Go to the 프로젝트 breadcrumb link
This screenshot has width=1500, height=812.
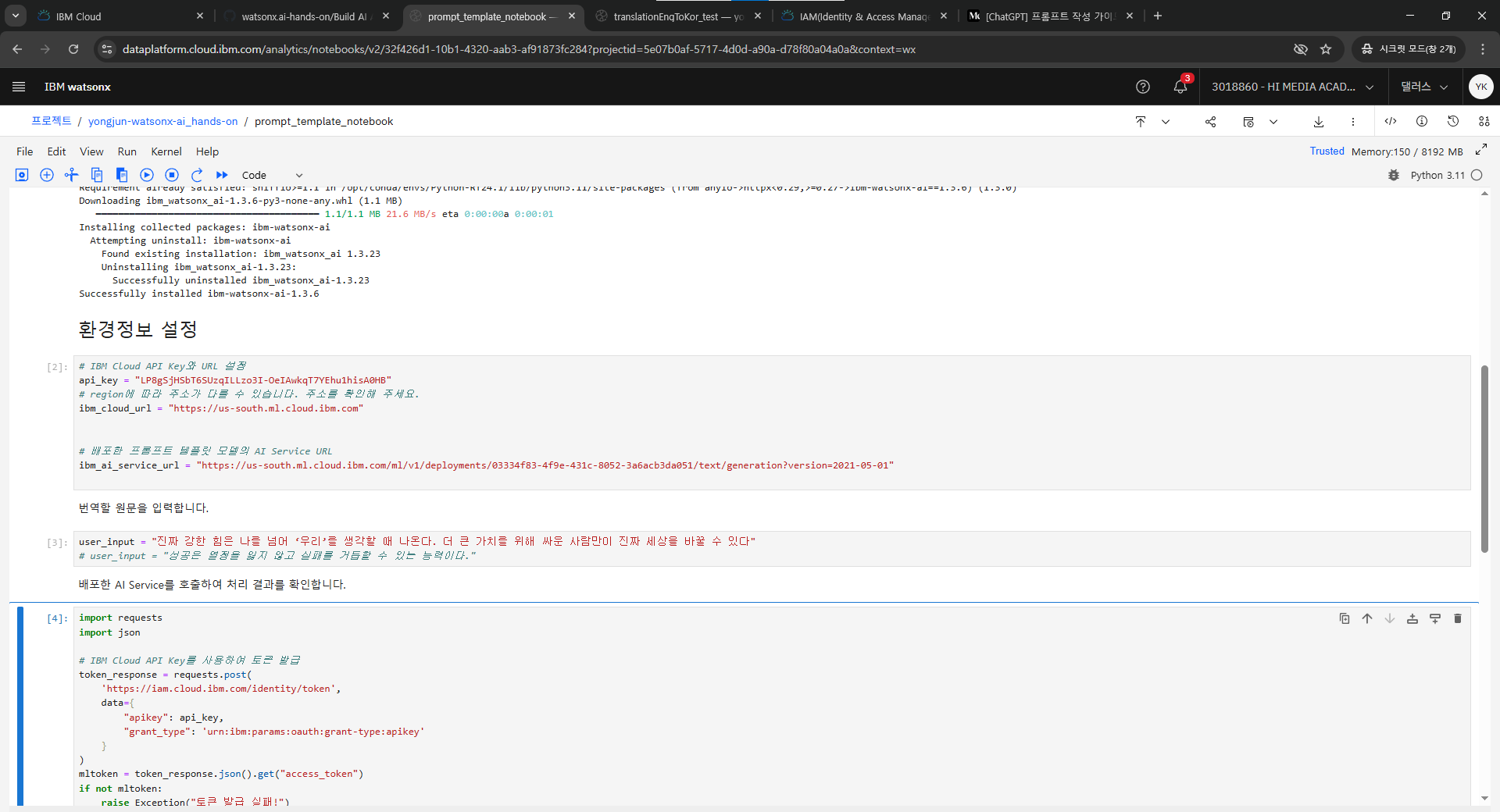pos(52,121)
